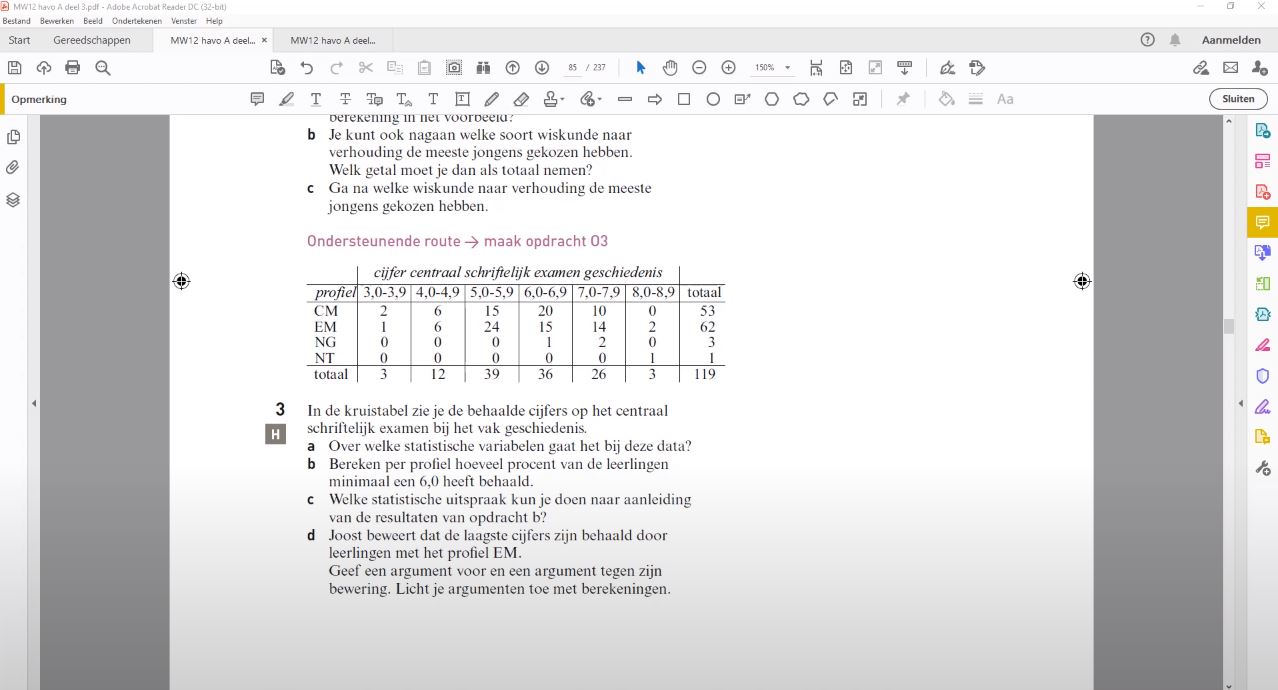This screenshot has width=1278, height=690.
Task: Click the cloud upload icon
Action: click(x=44, y=68)
